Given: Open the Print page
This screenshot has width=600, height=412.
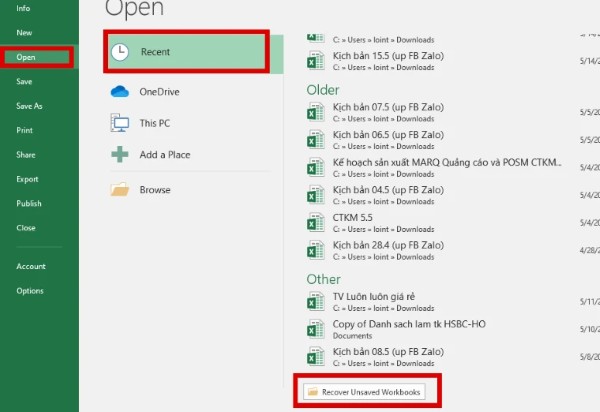Looking at the screenshot, I should click(24, 130).
